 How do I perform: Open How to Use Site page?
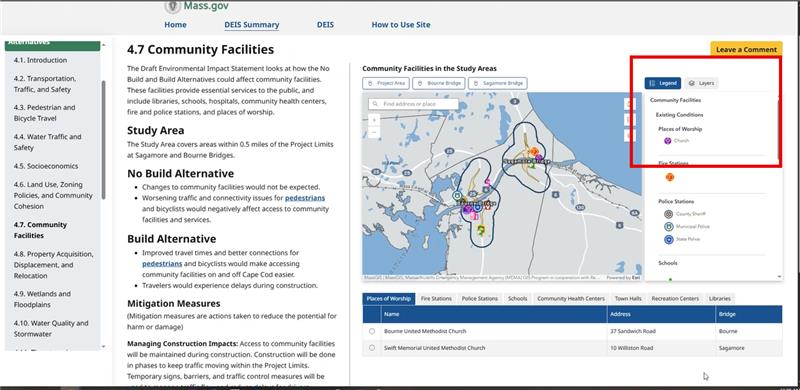coord(401,25)
